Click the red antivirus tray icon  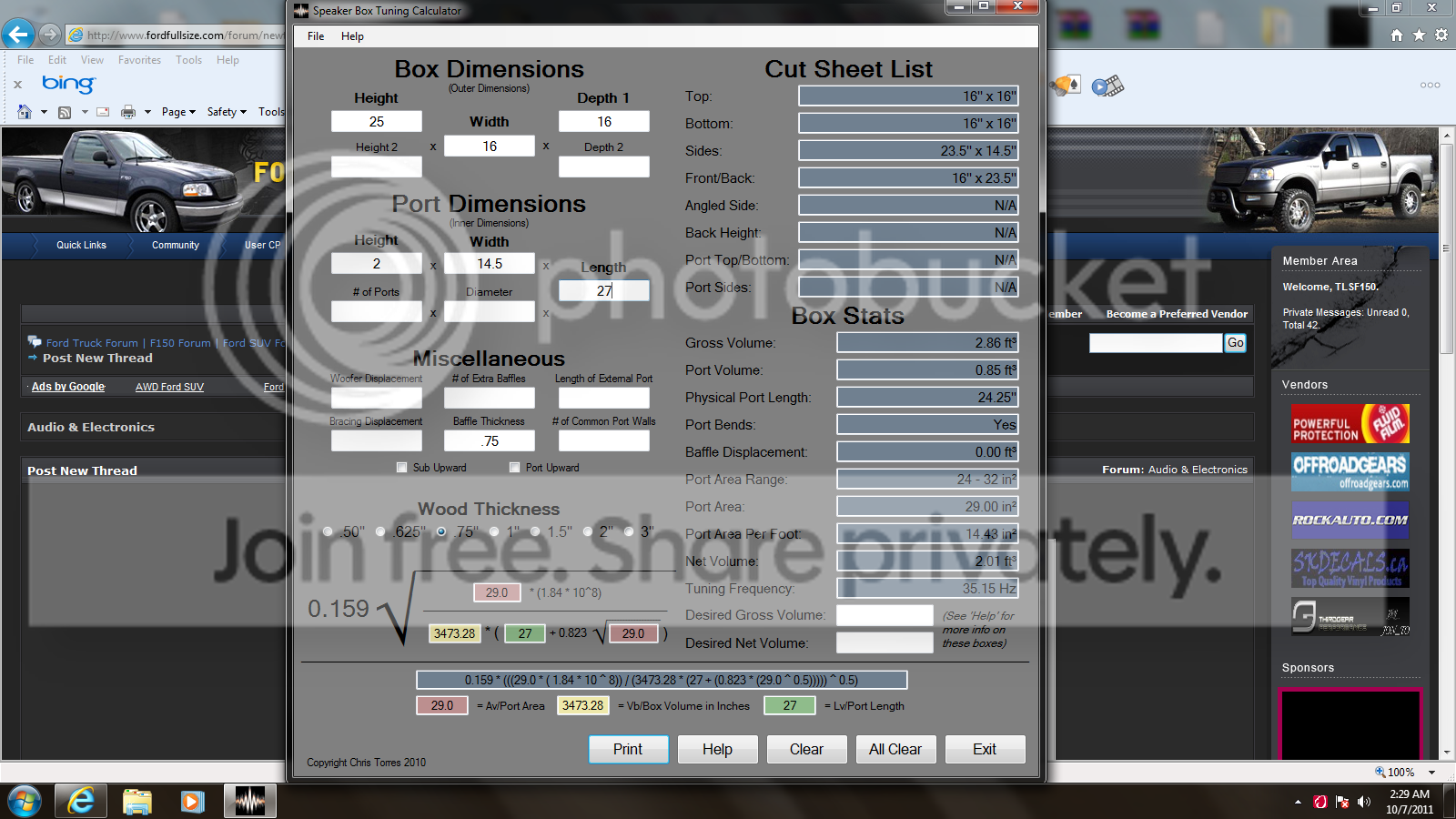point(1320,802)
